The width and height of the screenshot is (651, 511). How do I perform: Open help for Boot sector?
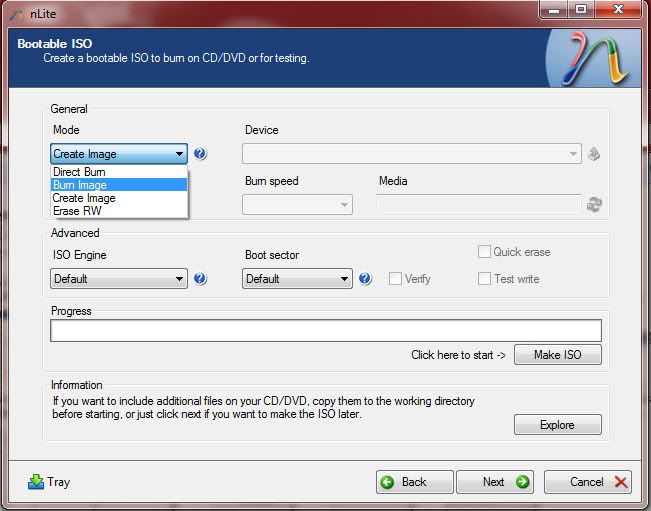click(365, 279)
